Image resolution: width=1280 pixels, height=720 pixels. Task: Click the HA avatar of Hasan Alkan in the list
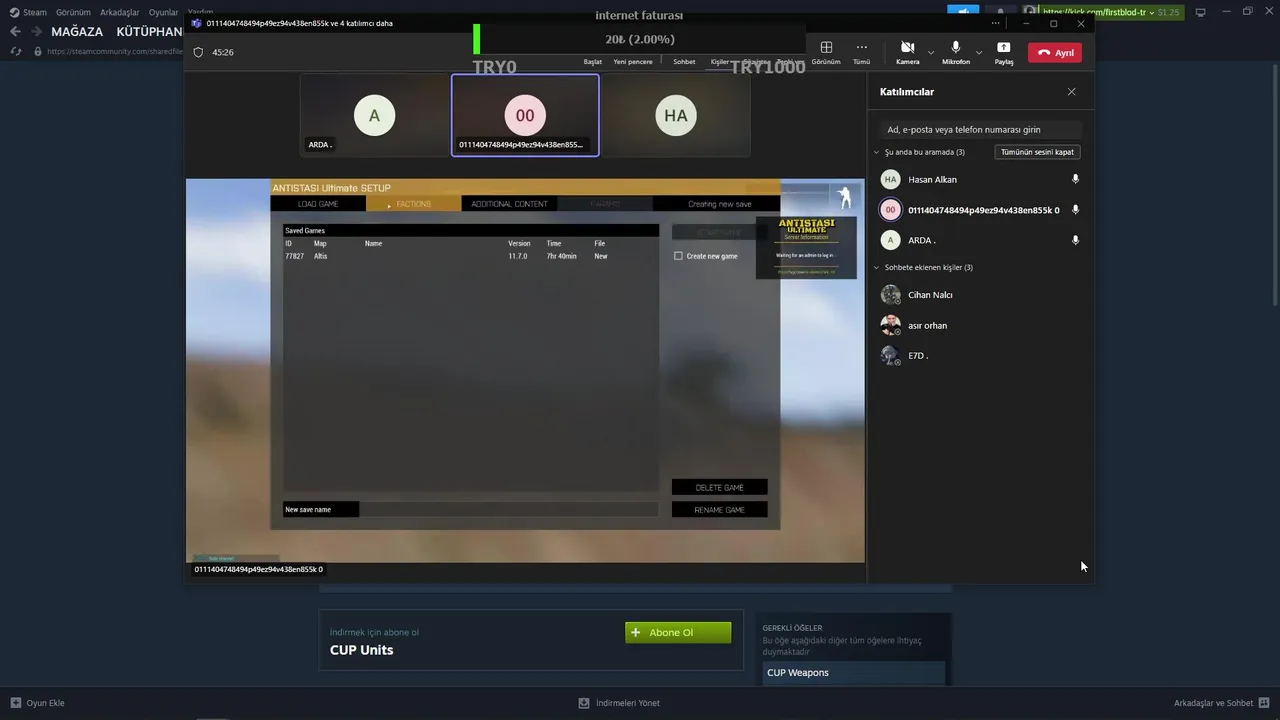890,179
